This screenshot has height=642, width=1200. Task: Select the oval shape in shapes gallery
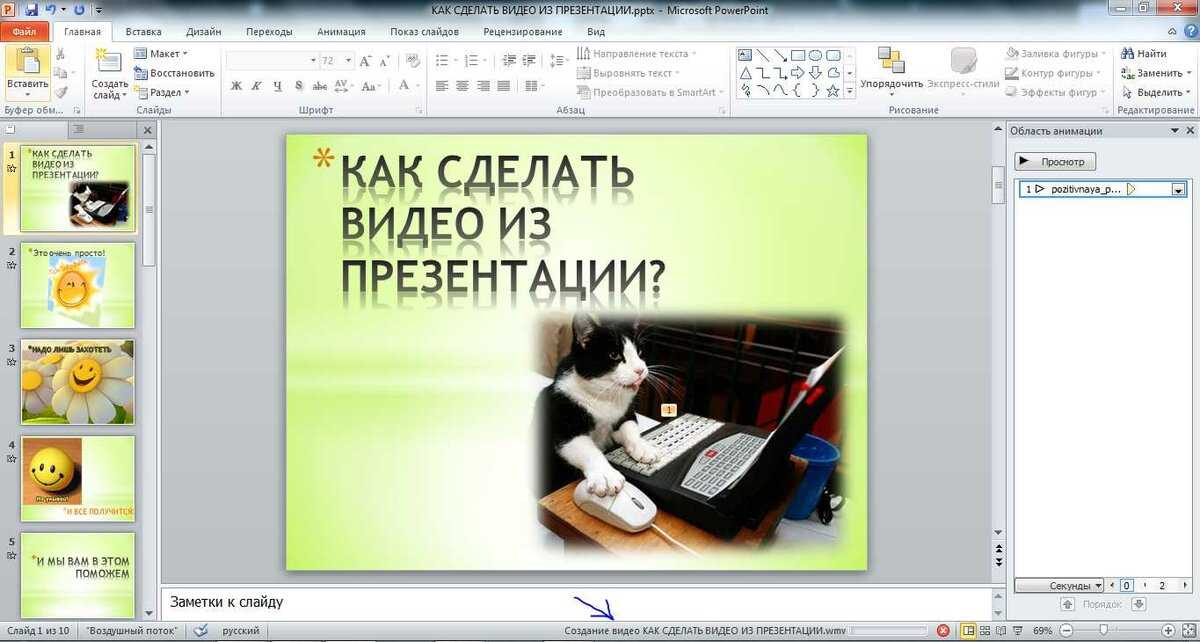pyautogui.click(x=815, y=55)
